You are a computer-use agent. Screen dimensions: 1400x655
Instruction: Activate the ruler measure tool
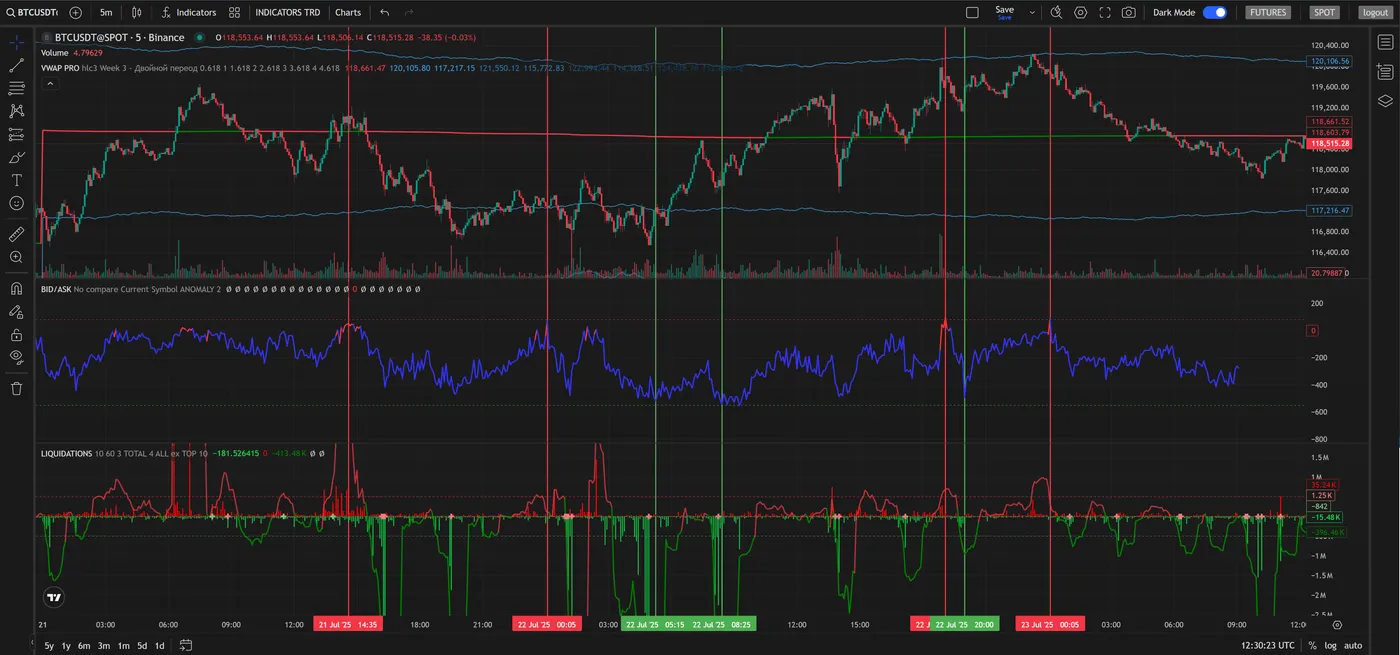[x=16, y=234]
